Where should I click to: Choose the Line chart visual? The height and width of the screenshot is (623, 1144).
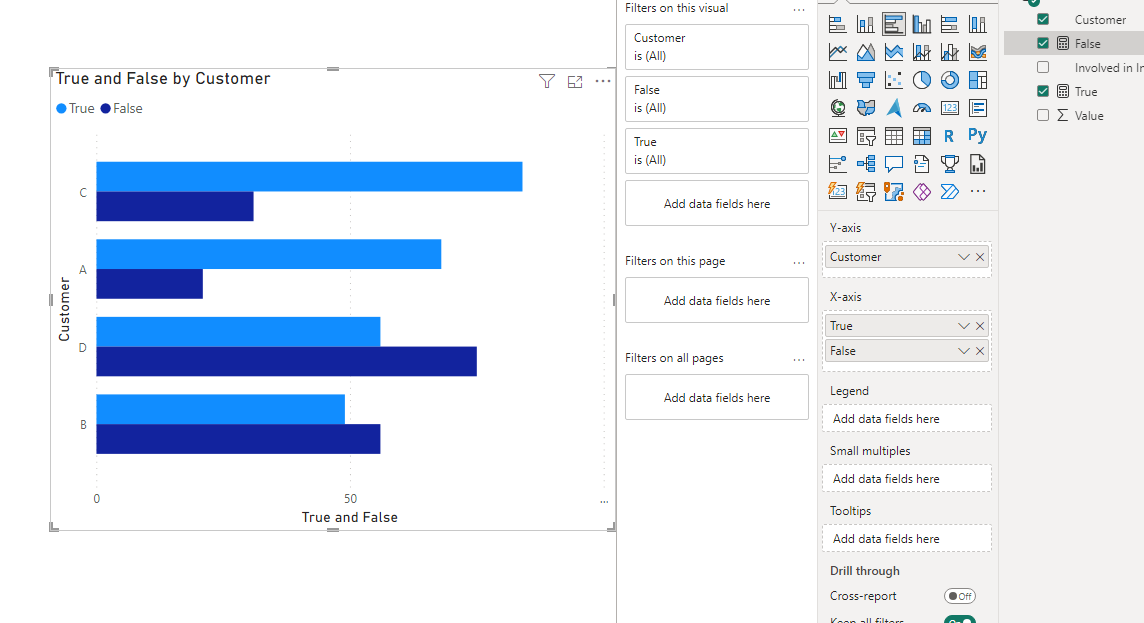(838, 52)
